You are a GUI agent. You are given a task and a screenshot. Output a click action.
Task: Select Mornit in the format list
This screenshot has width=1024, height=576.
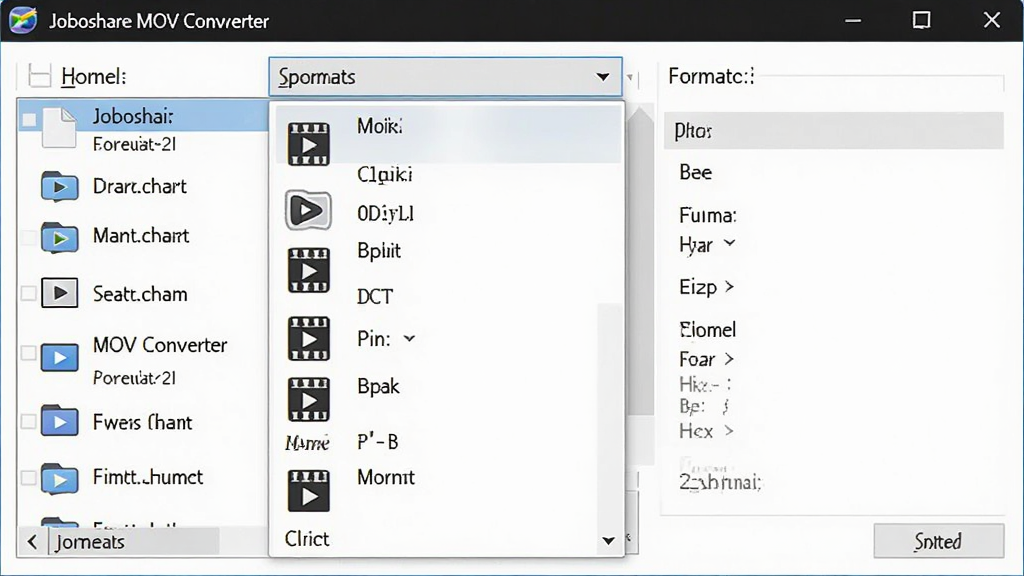click(x=386, y=477)
